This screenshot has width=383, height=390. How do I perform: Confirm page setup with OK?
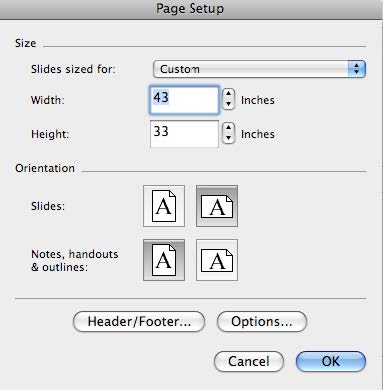[x=331, y=361]
